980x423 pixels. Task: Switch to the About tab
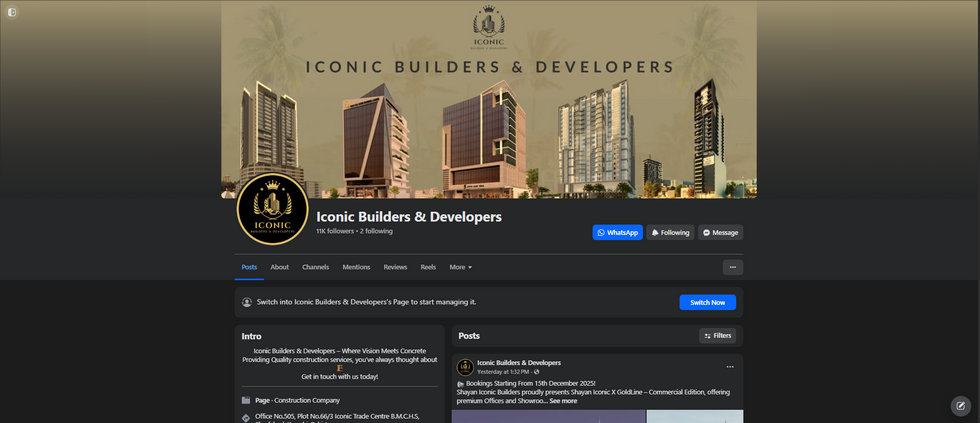pyautogui.click(x=279, y=267)
